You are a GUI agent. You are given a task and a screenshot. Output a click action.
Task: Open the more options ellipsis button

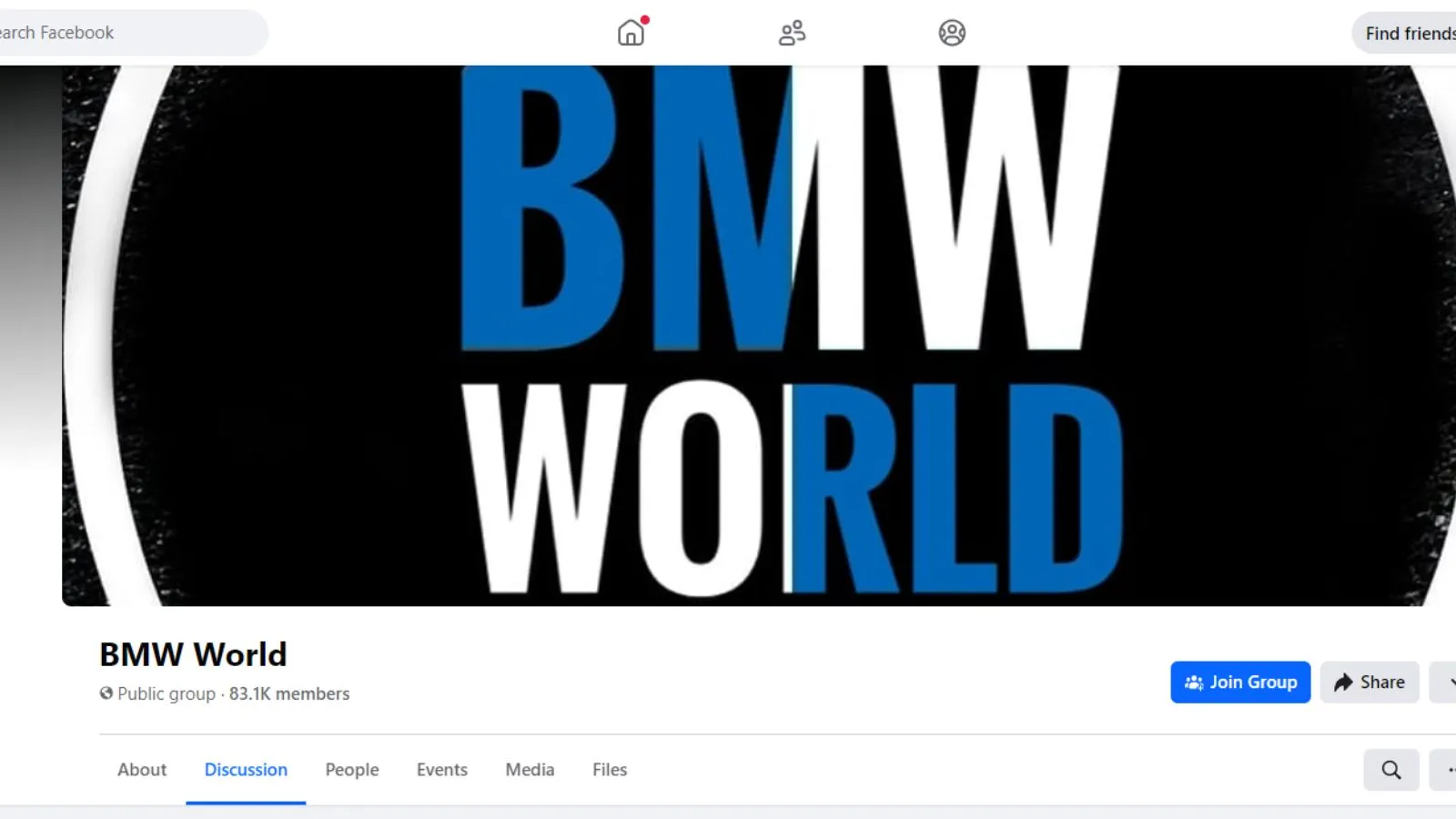click(1445, 770)
